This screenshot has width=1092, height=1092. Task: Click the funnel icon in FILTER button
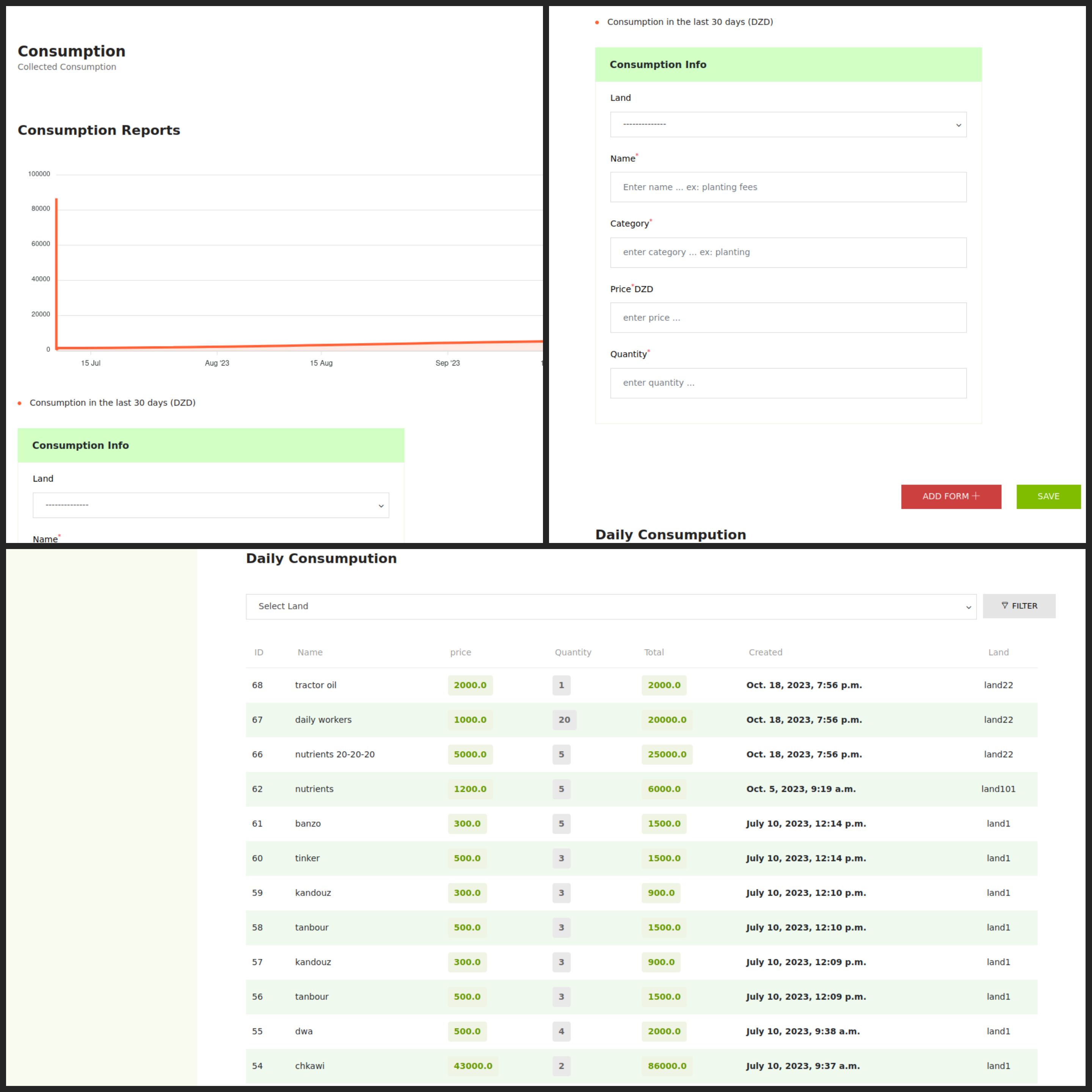[1004, 606]
